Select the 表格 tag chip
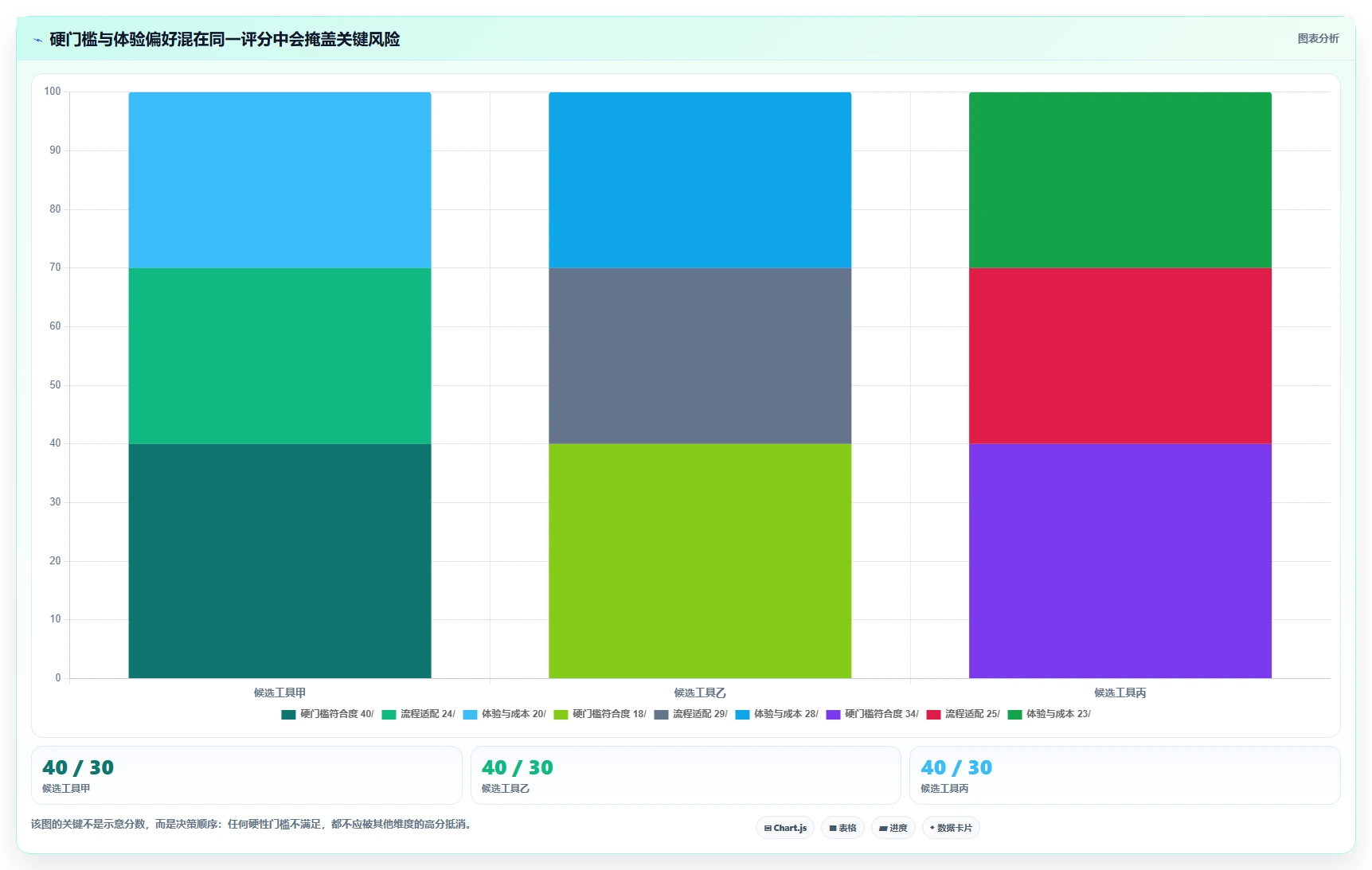This screenshot has width=1372, height=870. (842, 828)
